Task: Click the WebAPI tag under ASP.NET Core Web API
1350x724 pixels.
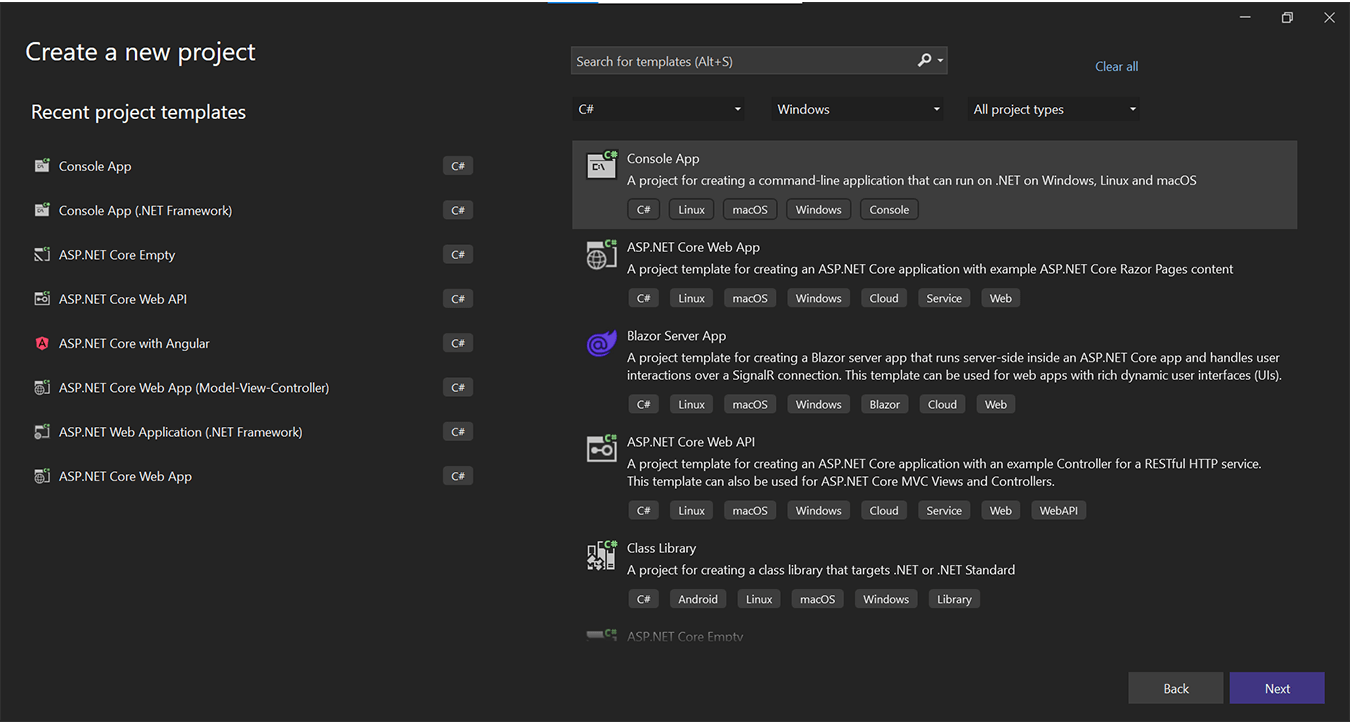Action: tap(1058, 510)
